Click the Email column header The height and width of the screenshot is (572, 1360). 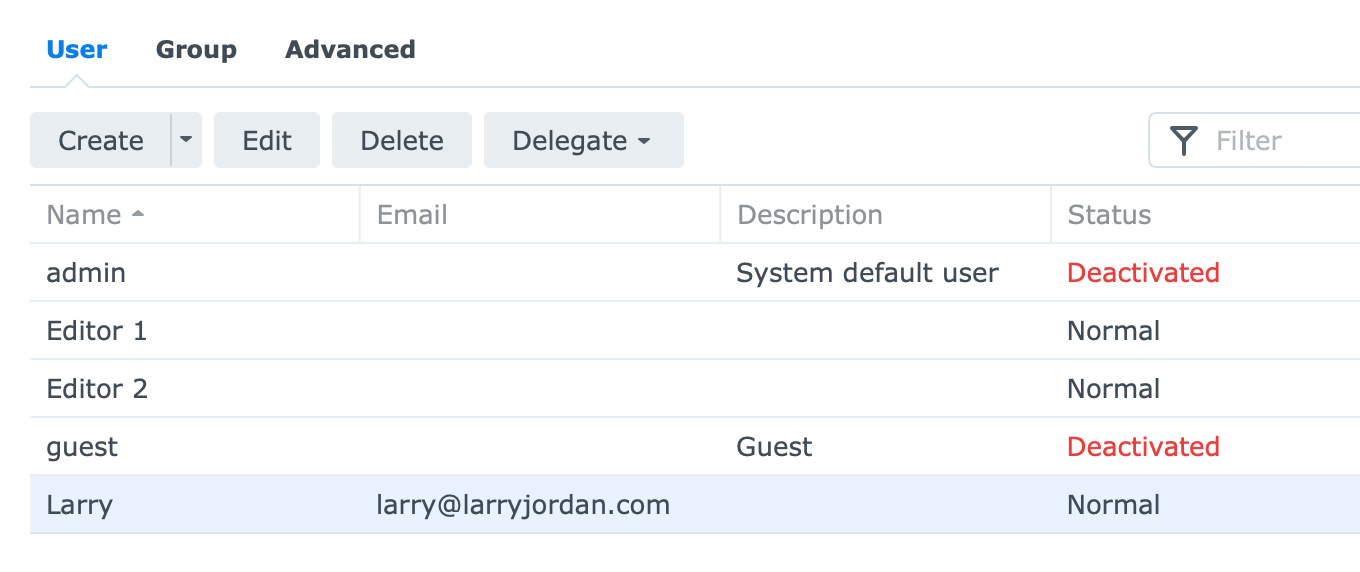(x=412, y=215)
